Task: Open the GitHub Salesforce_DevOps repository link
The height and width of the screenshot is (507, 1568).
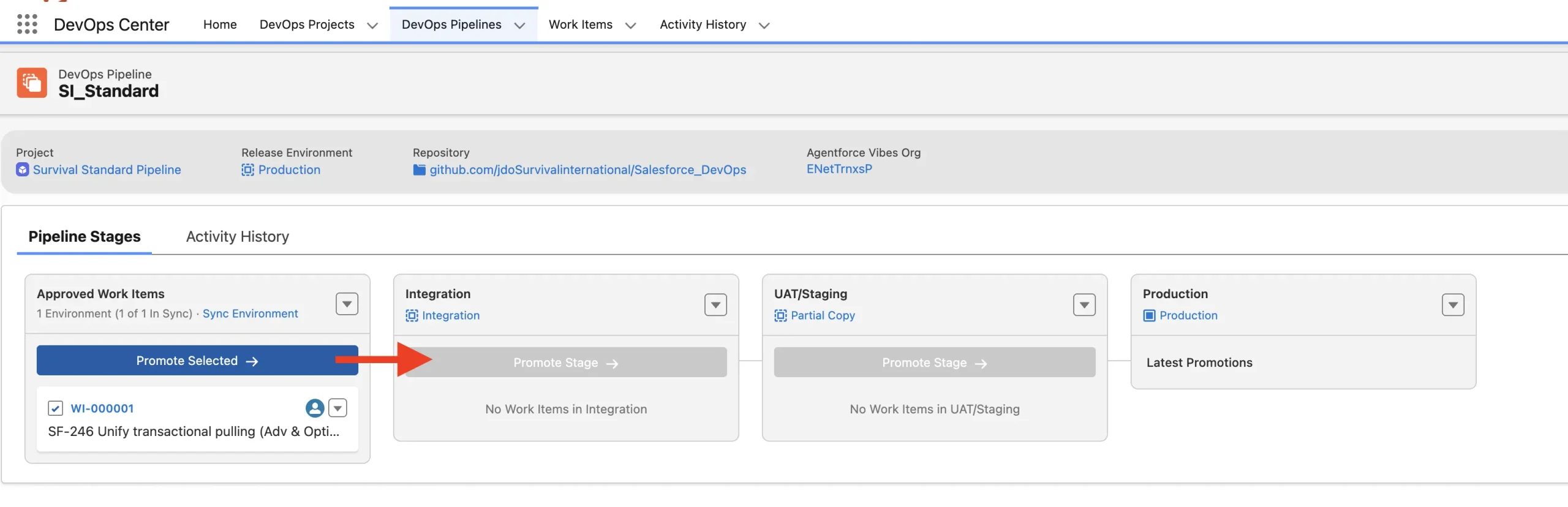Action: [588, 170]
